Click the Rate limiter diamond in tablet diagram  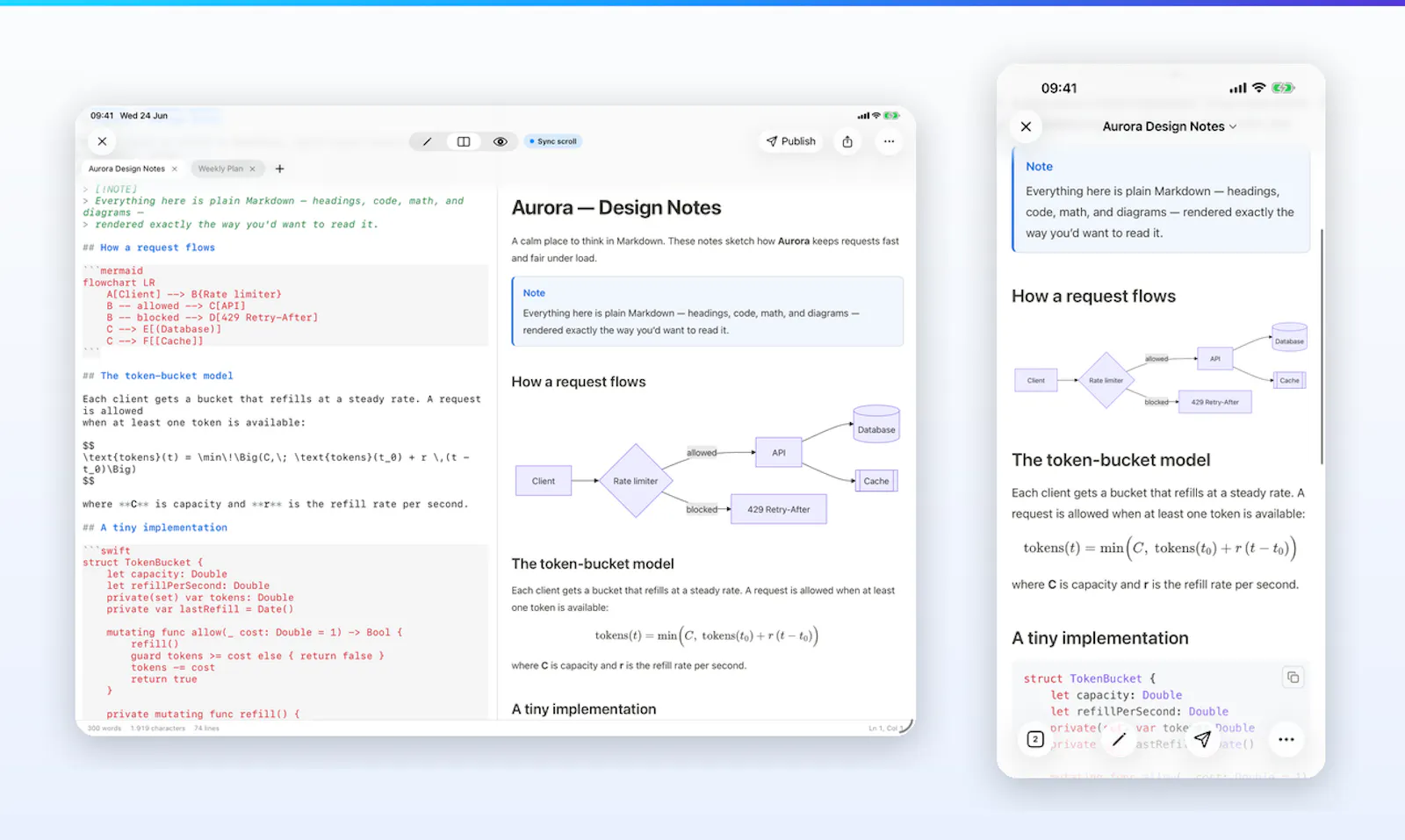(635, 481)
